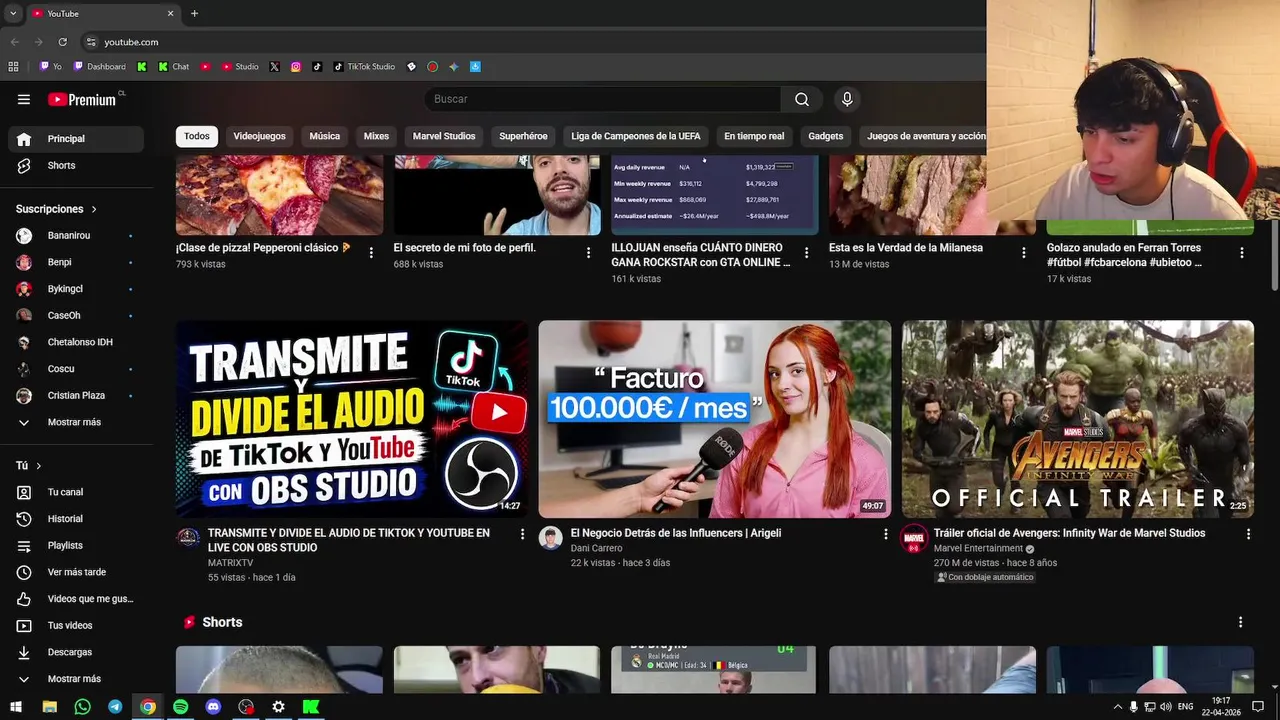This screenshot has height=720, width=1280.
Task: Select the Superhéroe filter chip
Action: coord(523,136)
